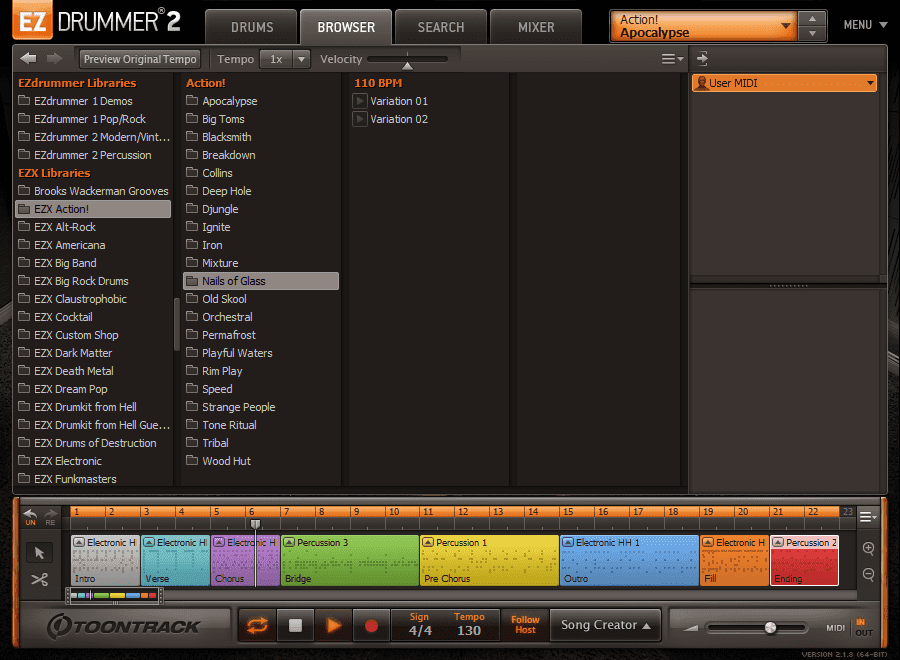Toggle MIDI OUT indicator
900x660 pixels.
pyautogui.click(x=864, y=633)
